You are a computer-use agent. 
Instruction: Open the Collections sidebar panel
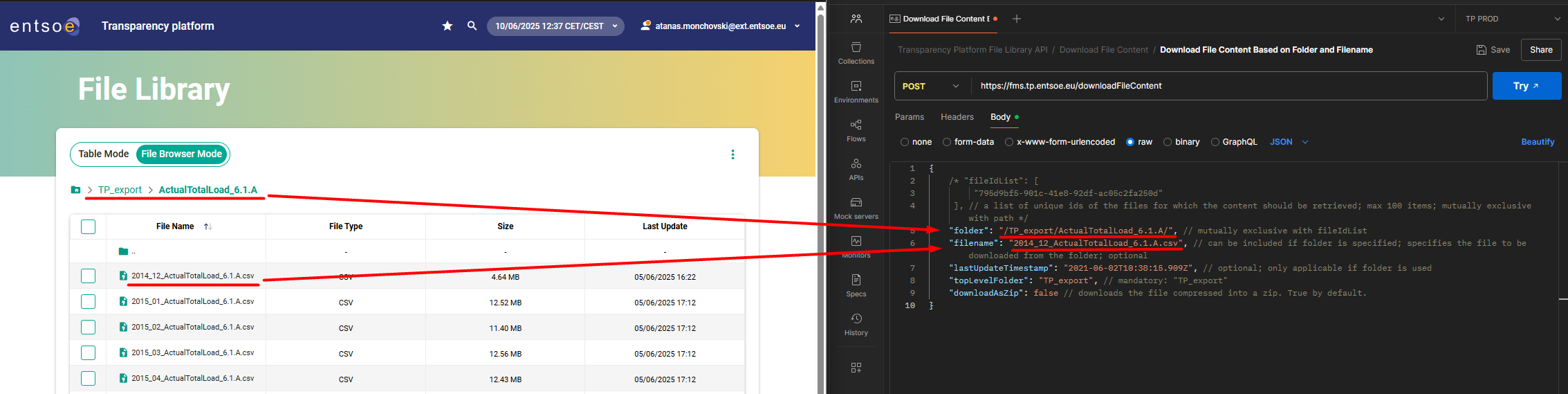click(856, 53)
